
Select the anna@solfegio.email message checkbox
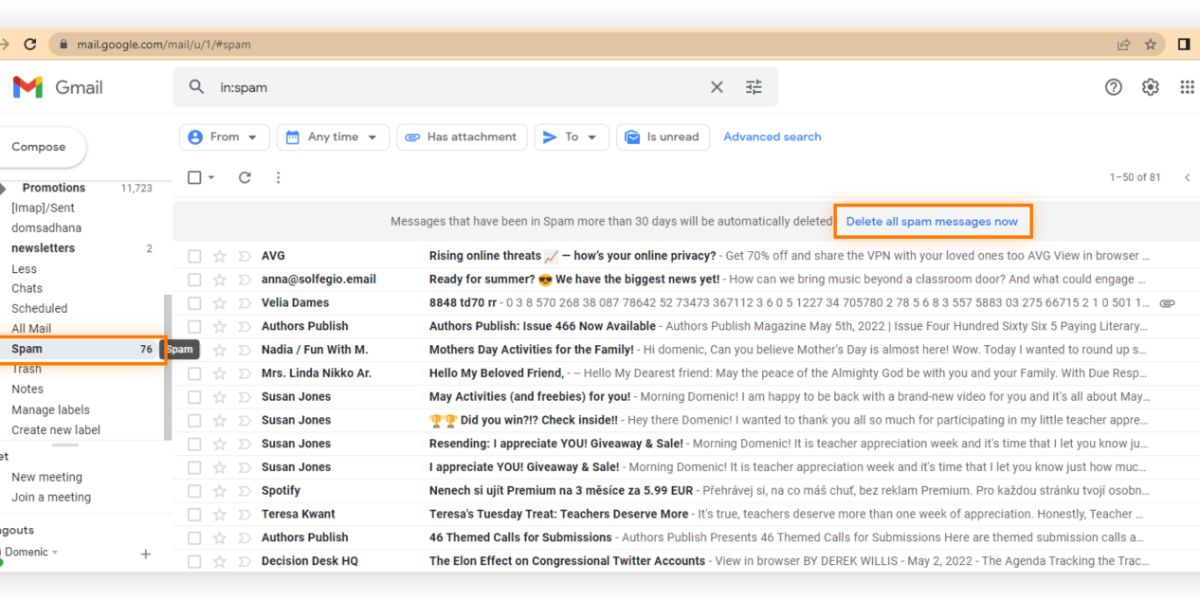(195, 280)
